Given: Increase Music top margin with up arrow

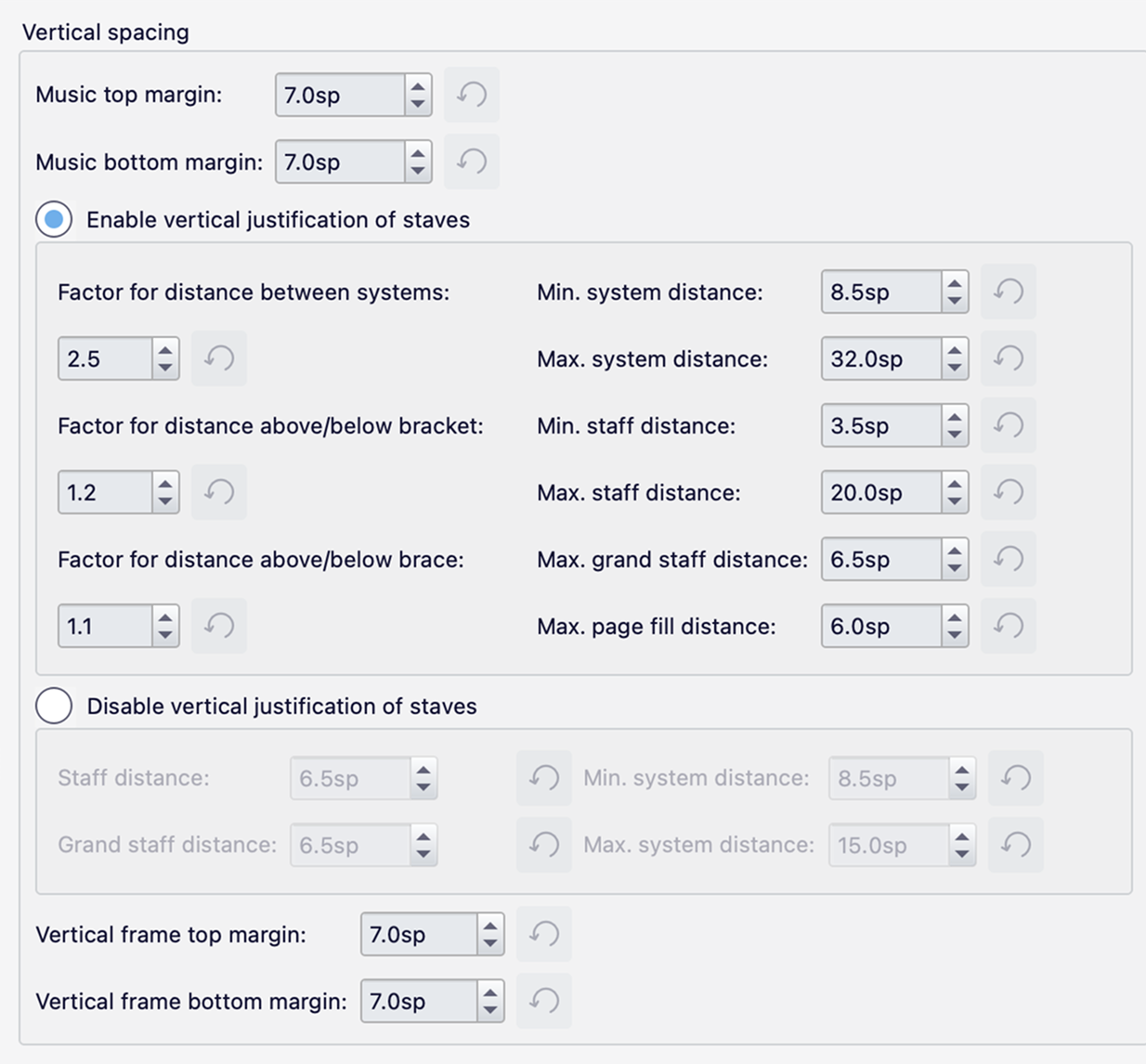Looking at the screenshot, I should coord(418,86).
